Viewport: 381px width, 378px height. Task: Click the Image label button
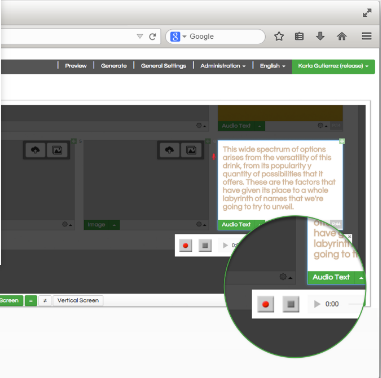click(x=96, y=225)
